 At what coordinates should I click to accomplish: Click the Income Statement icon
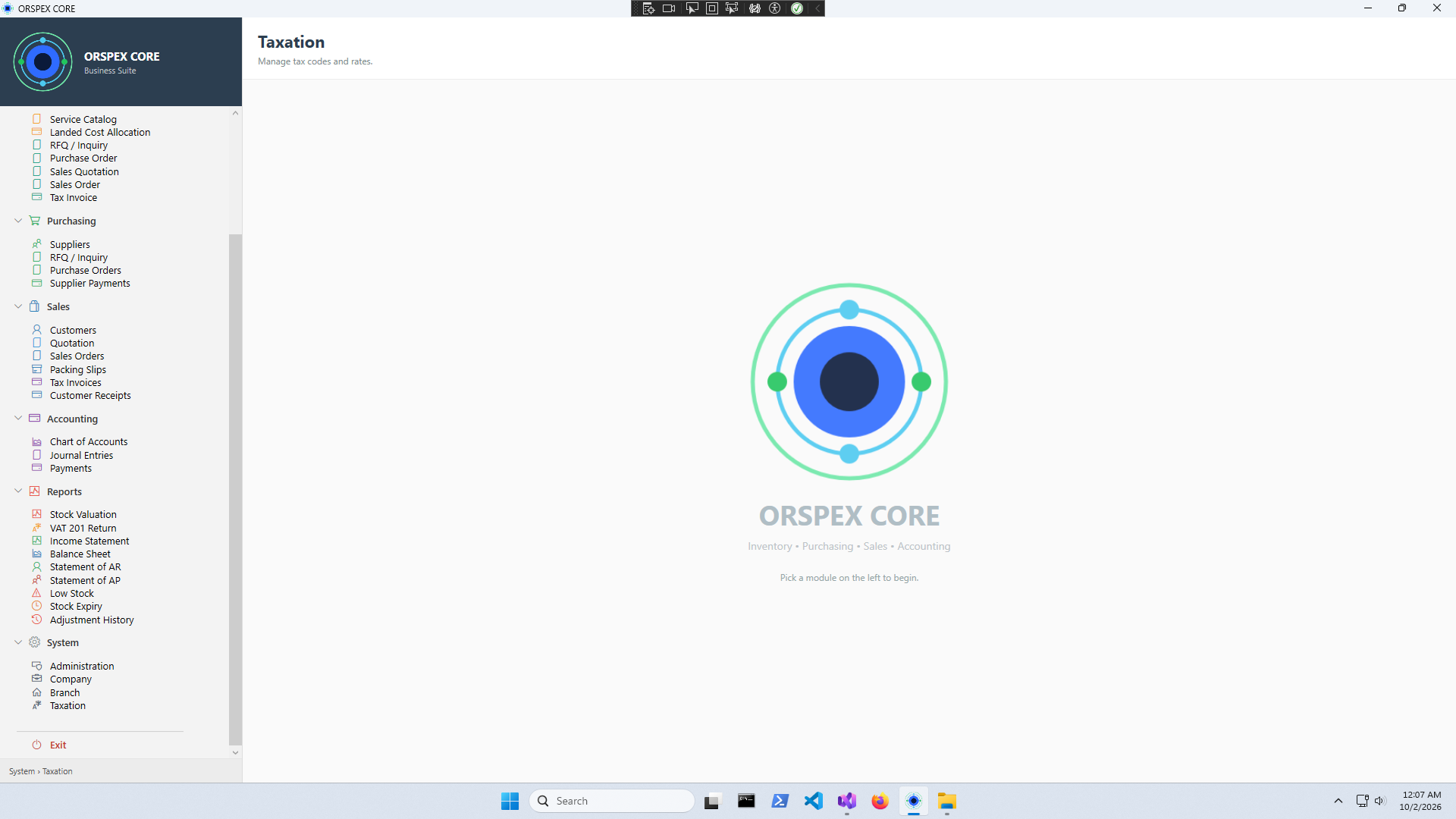tap(36, 541)
